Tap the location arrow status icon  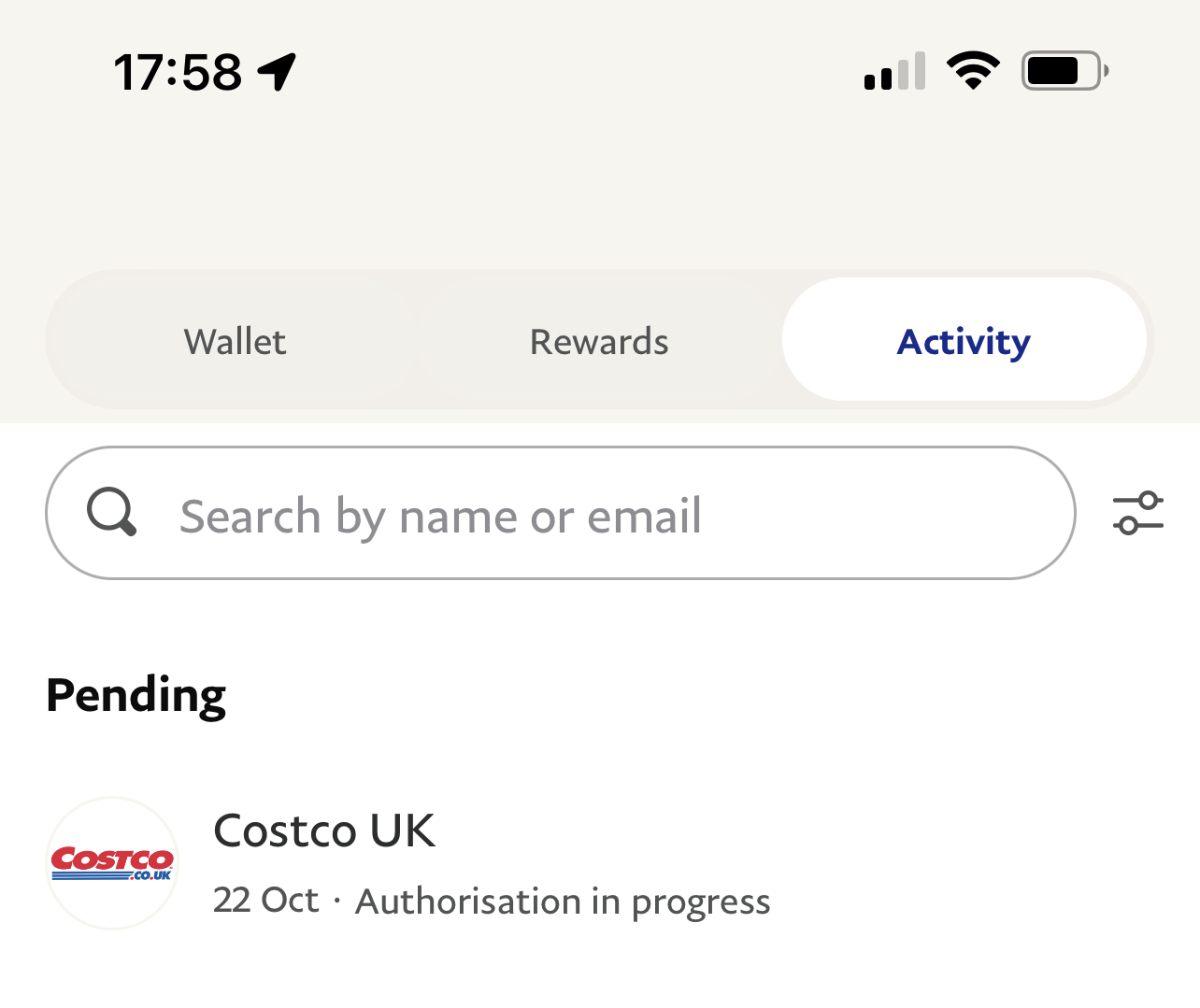coord(278,72)
